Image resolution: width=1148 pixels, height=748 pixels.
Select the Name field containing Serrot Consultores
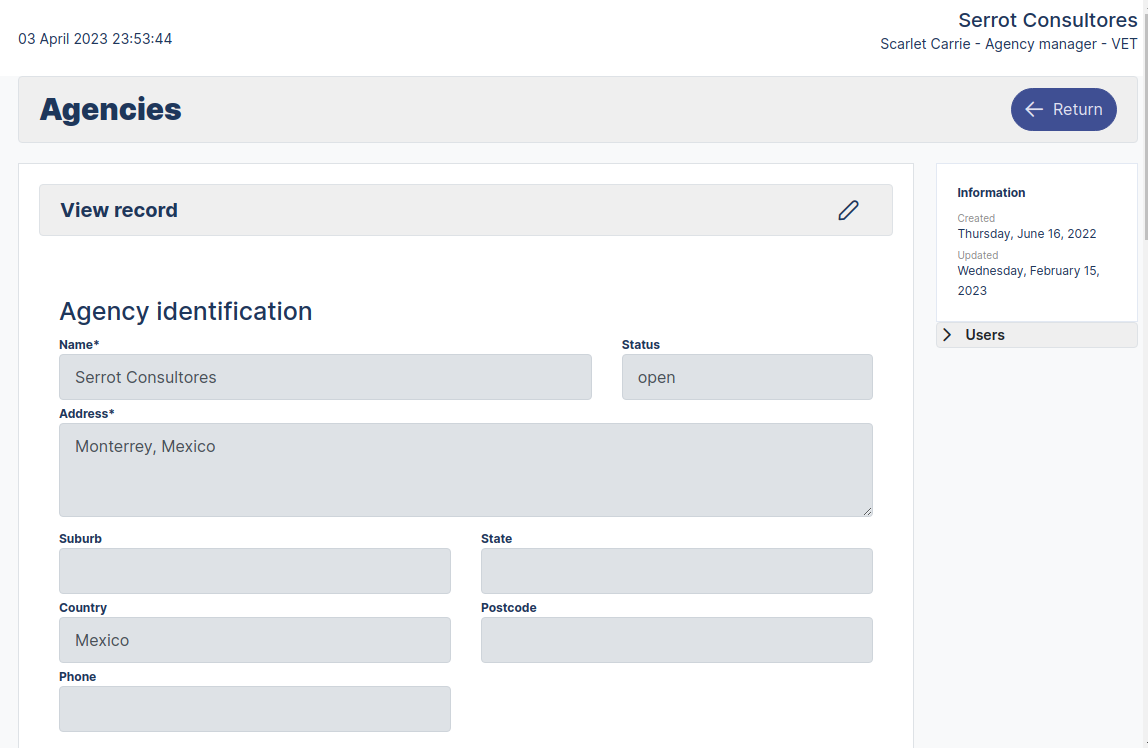pyautogui.click(x=325, y=377)
